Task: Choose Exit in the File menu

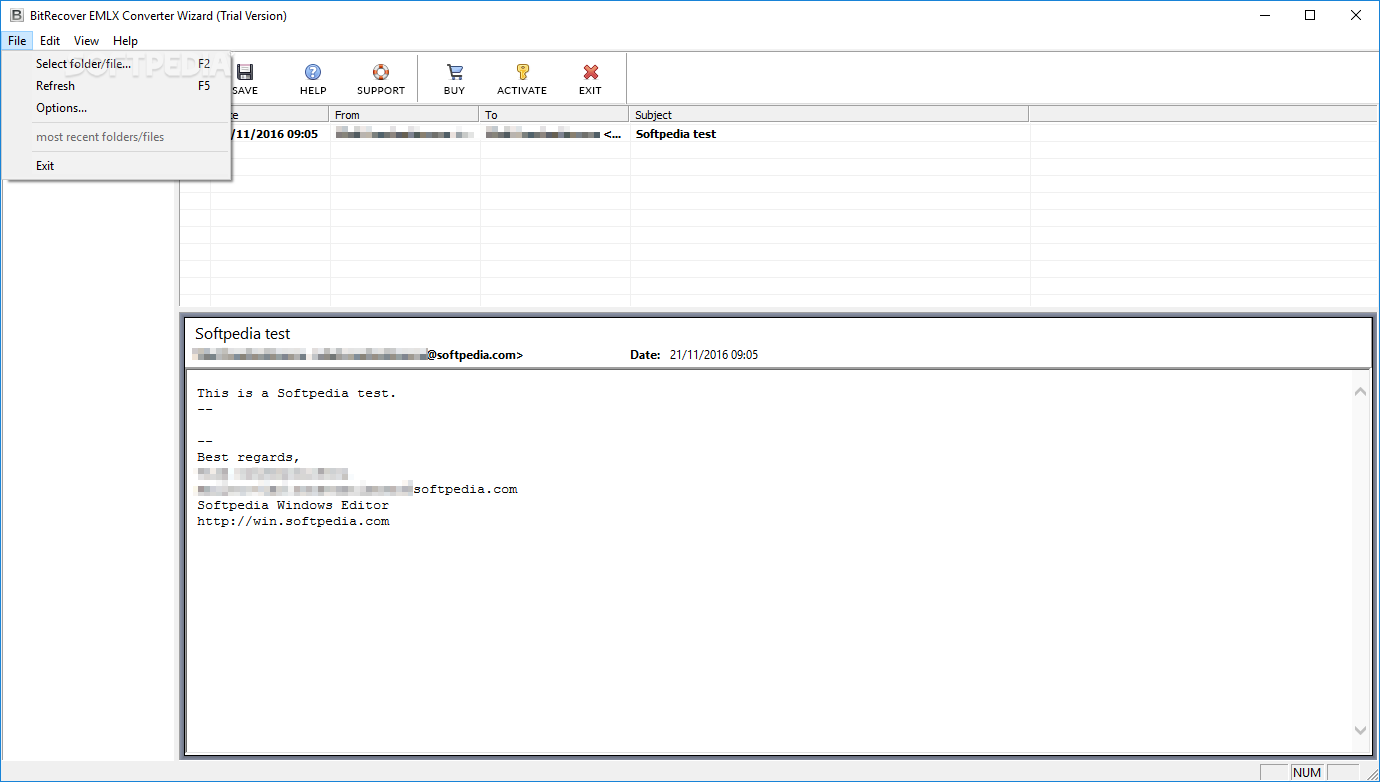Action: [117, 166]
